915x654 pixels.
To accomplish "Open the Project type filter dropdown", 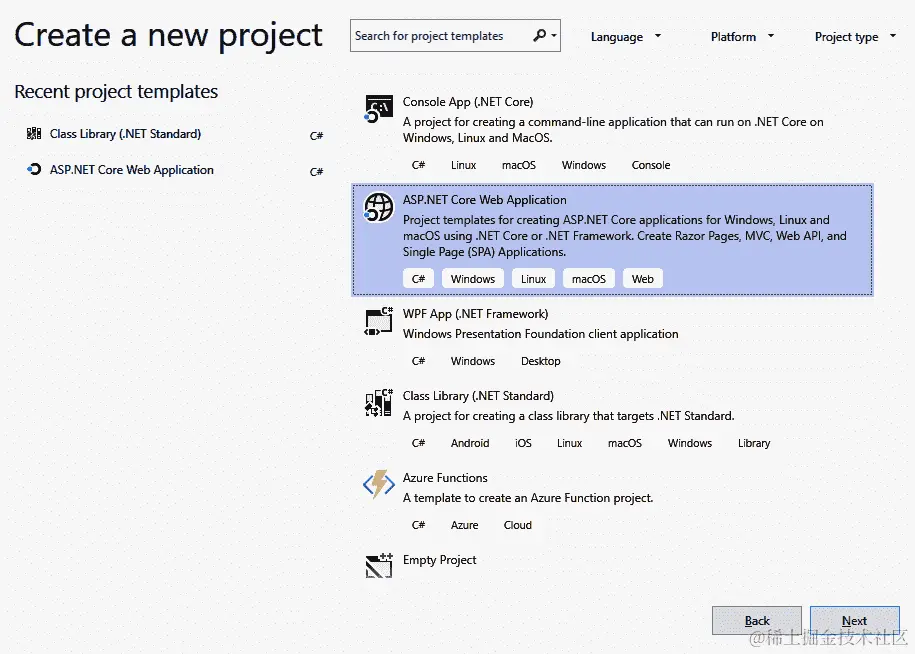I will pos(855,37).
